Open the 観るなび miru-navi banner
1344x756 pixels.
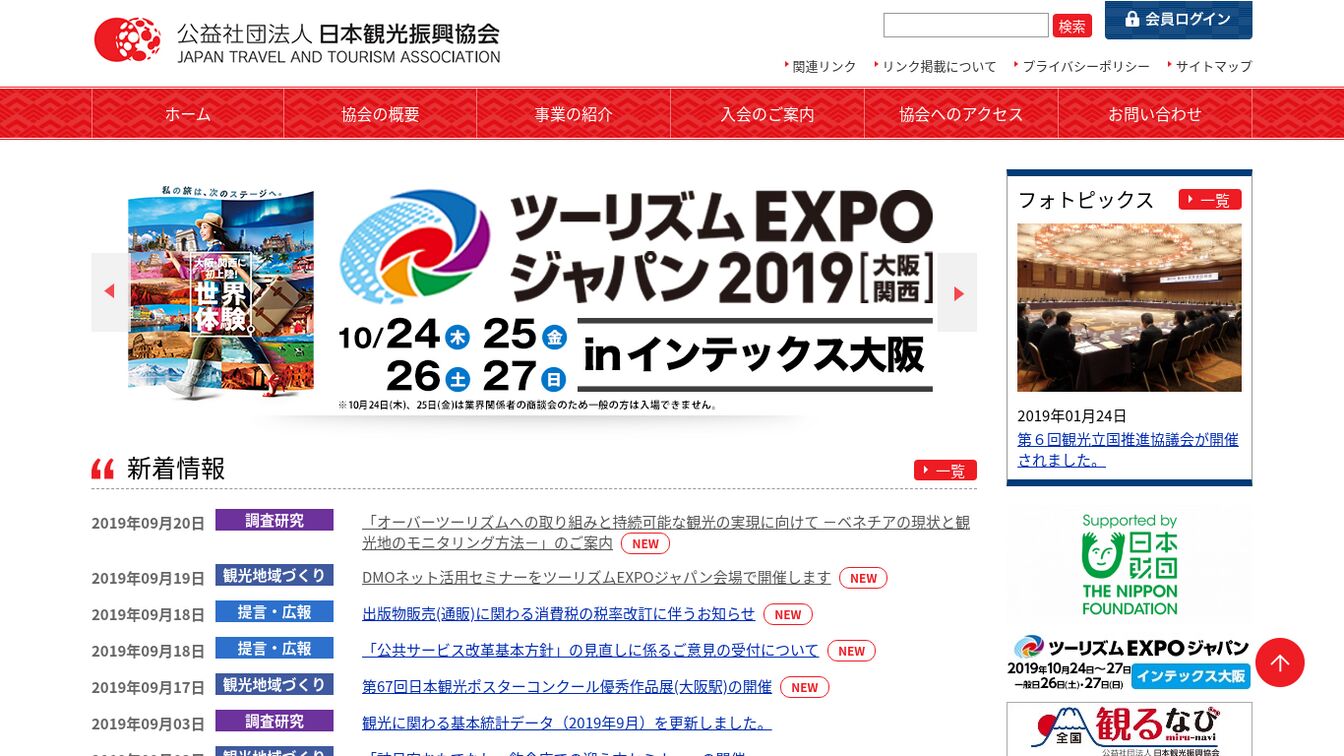click(x=1129, y=729)
